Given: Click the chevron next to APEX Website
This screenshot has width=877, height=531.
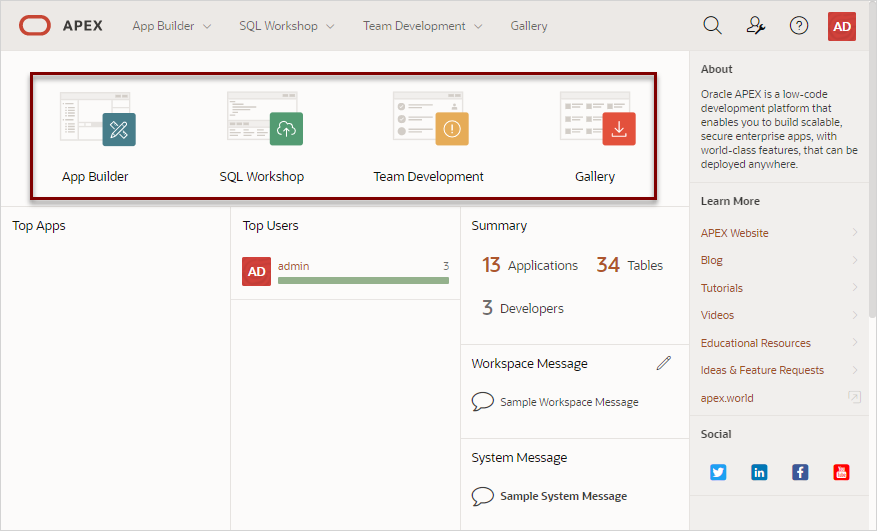Looking at the screenshot, I should pyautogui.click(x=855, y=232).
